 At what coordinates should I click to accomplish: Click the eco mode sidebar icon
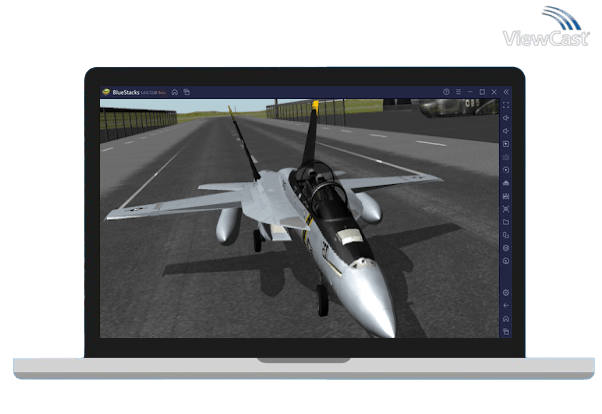(x=506, y=261)
